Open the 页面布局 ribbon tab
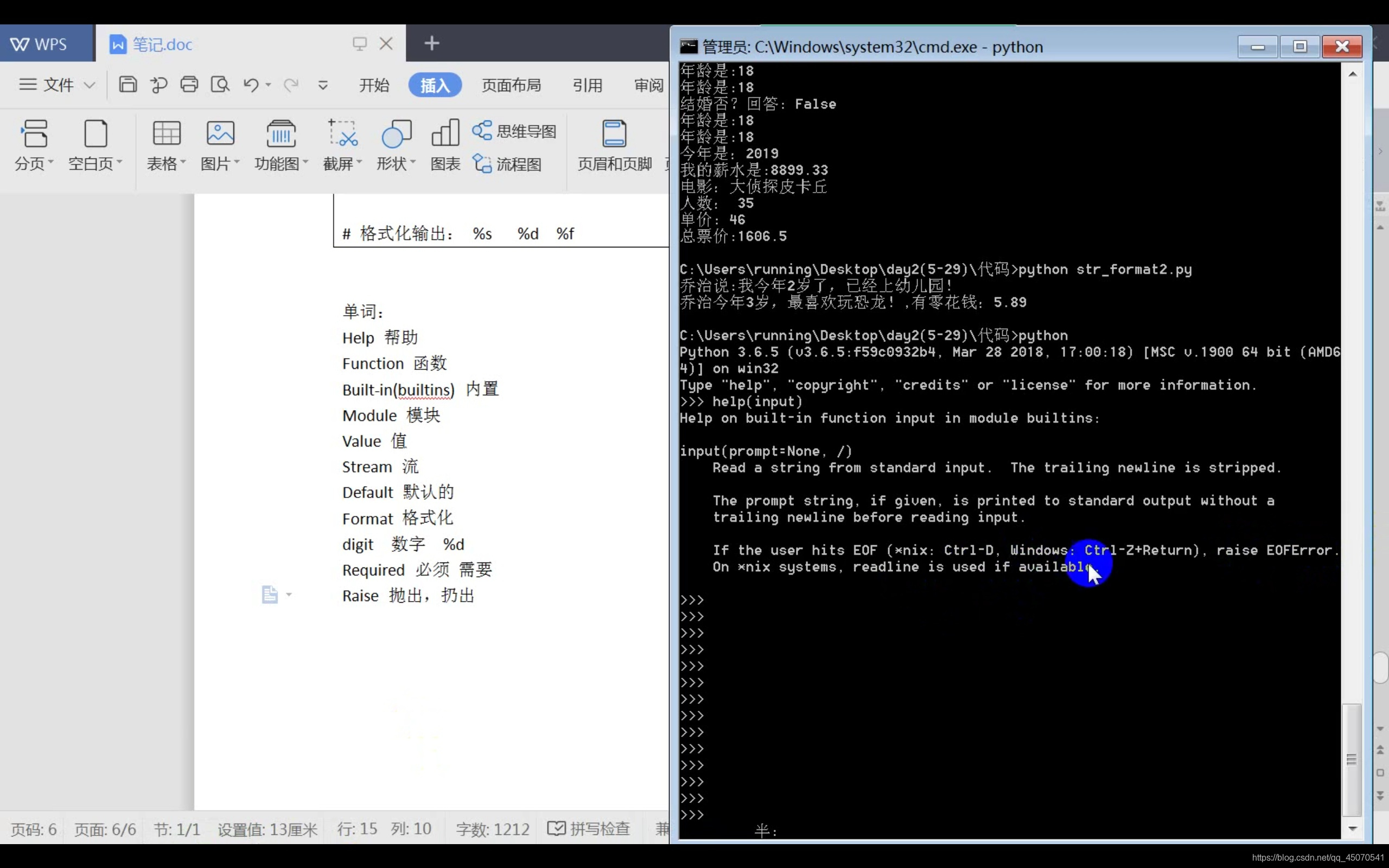 click(x=511, y=85)
